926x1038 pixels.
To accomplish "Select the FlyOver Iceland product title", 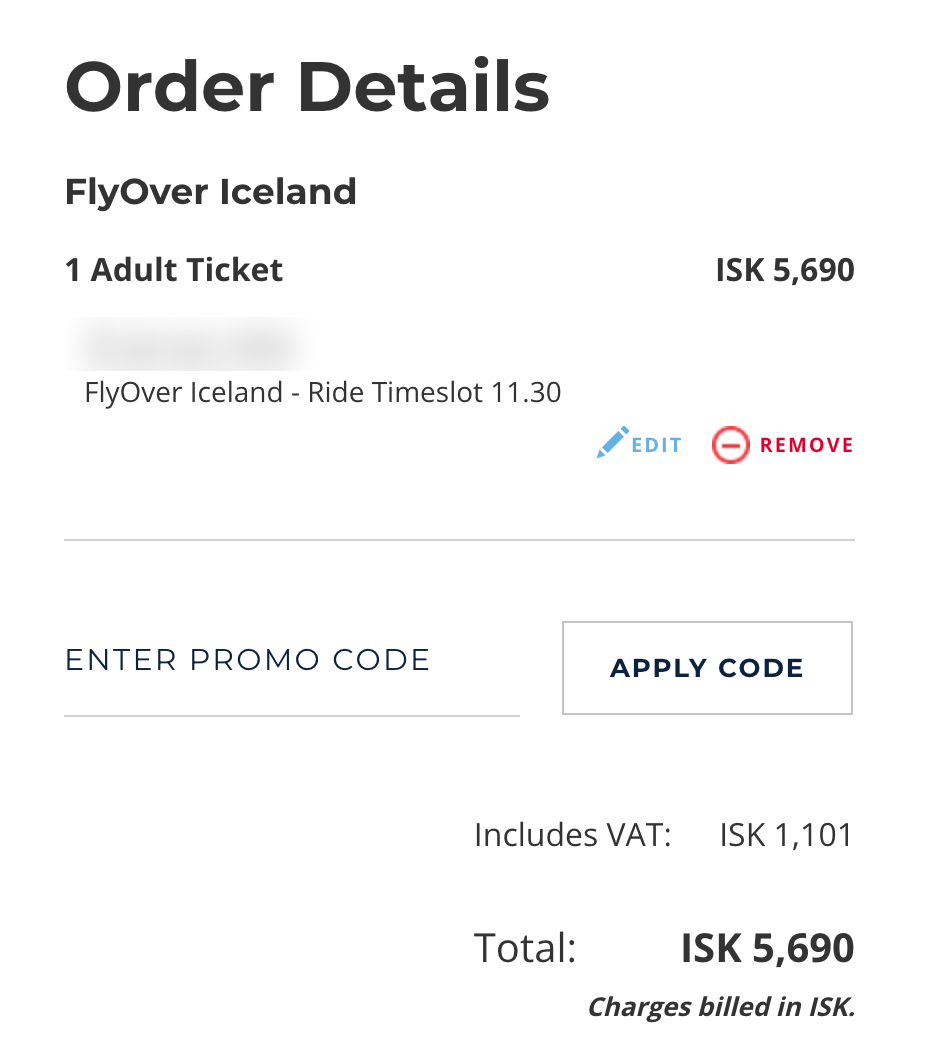I will pyautogui.click(x=210, y=192).
